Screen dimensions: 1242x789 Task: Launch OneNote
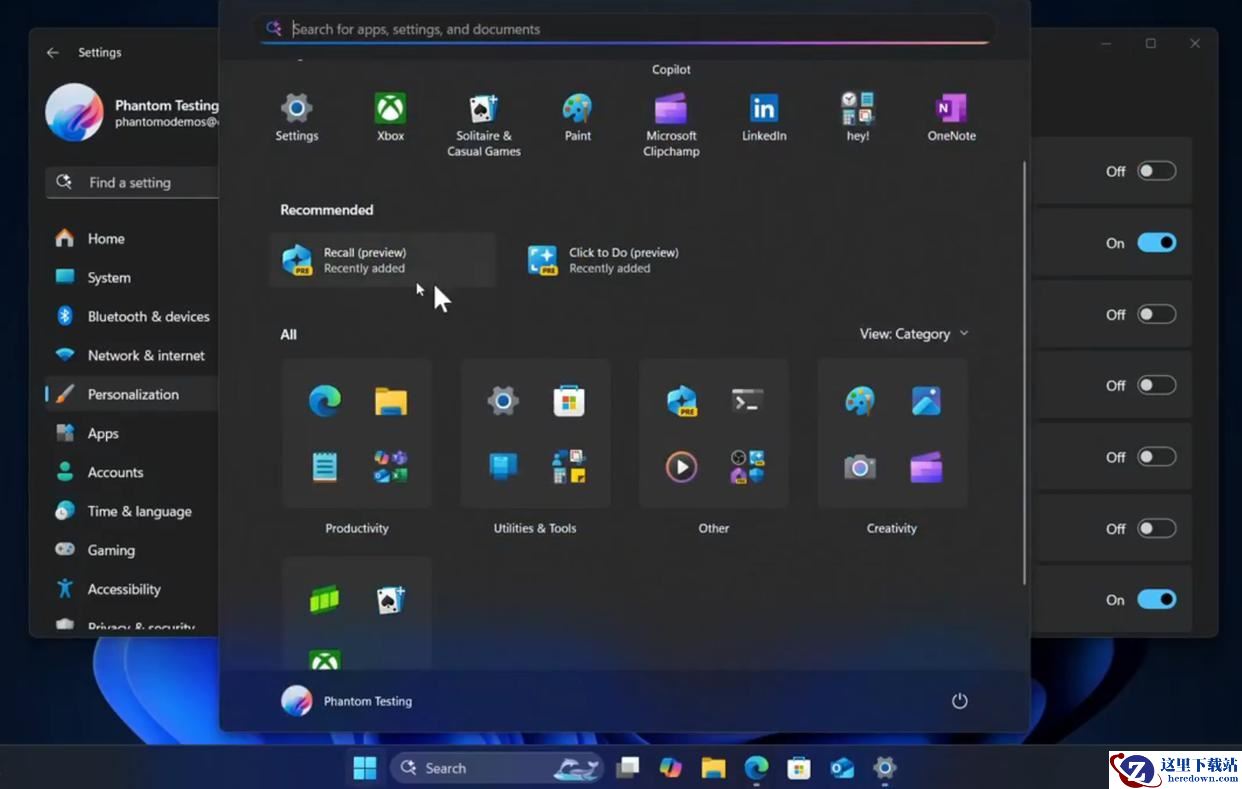click(951, 117)
